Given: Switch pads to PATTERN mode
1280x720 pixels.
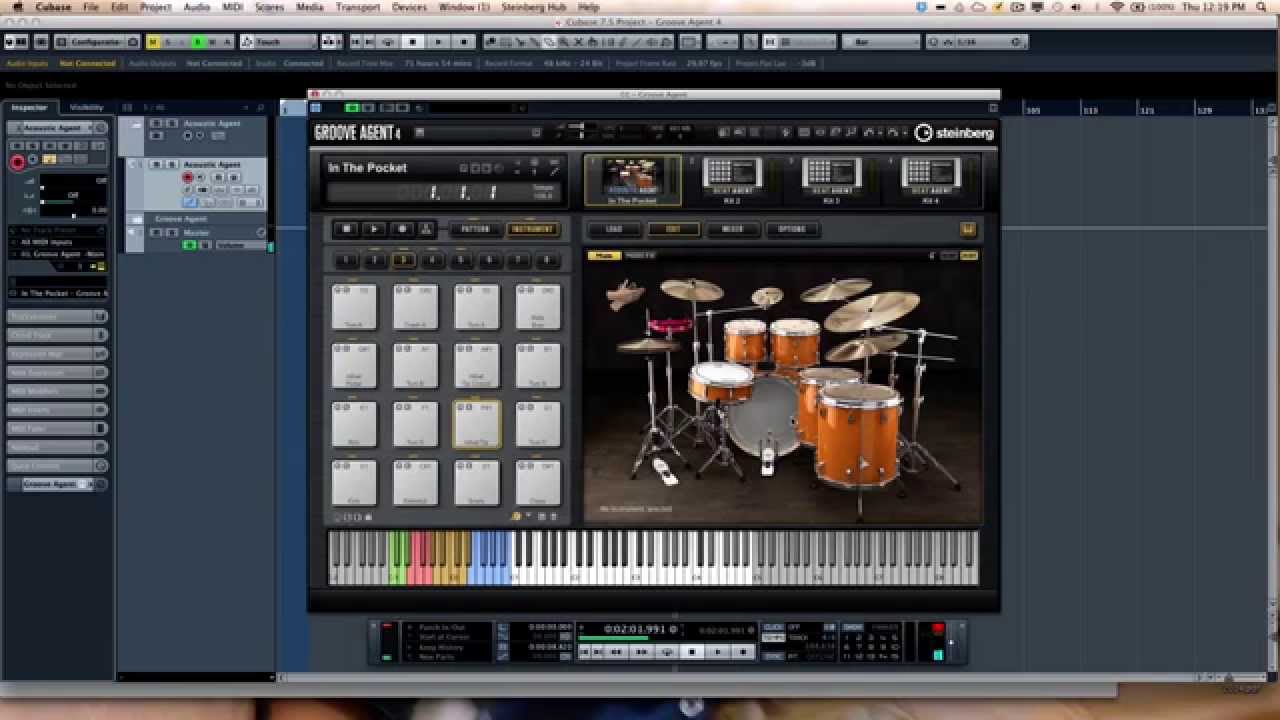Looking at the screenshot, I should 476,229.
